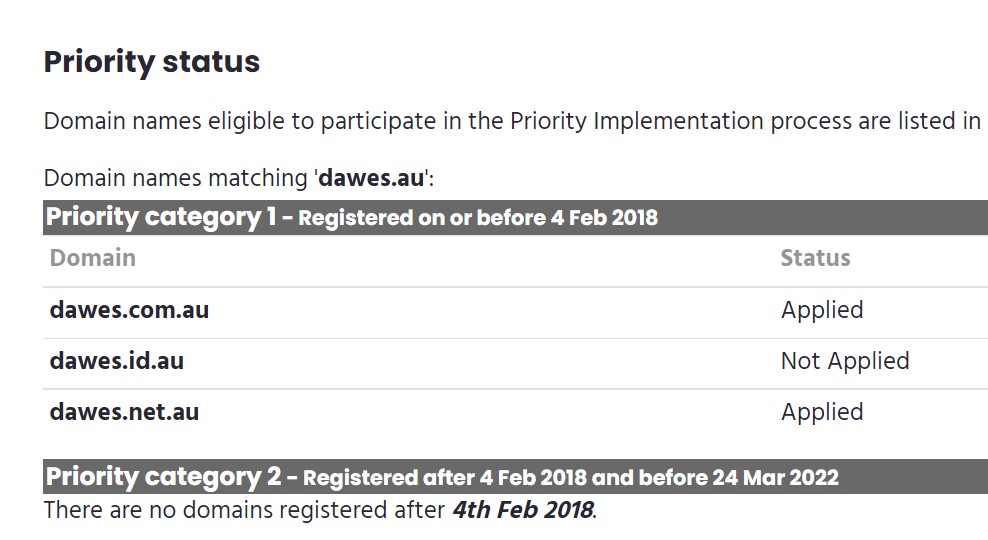Click the Priority category 1 title
988x540 pixels.
point(160,217)
